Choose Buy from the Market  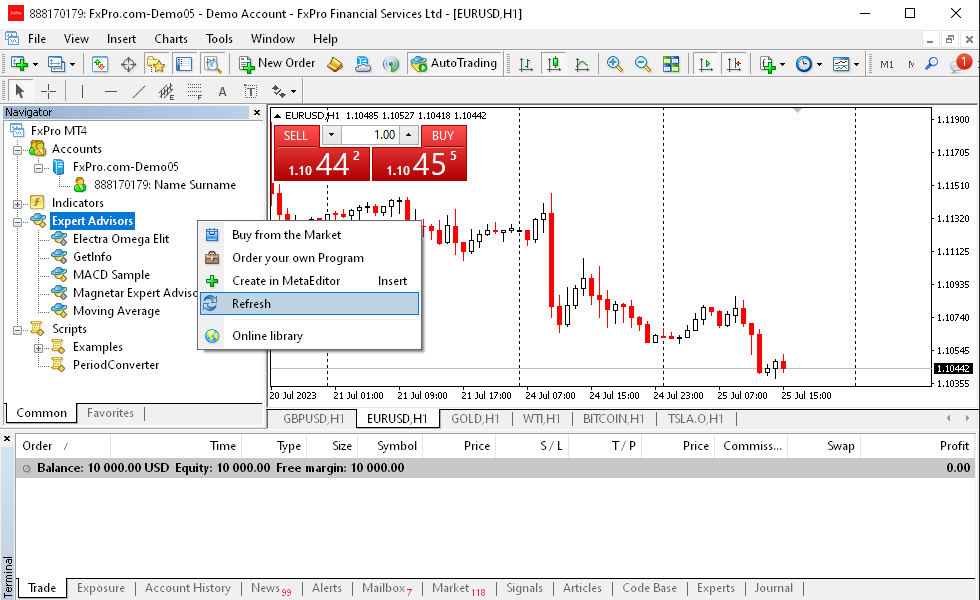point(309,235)
